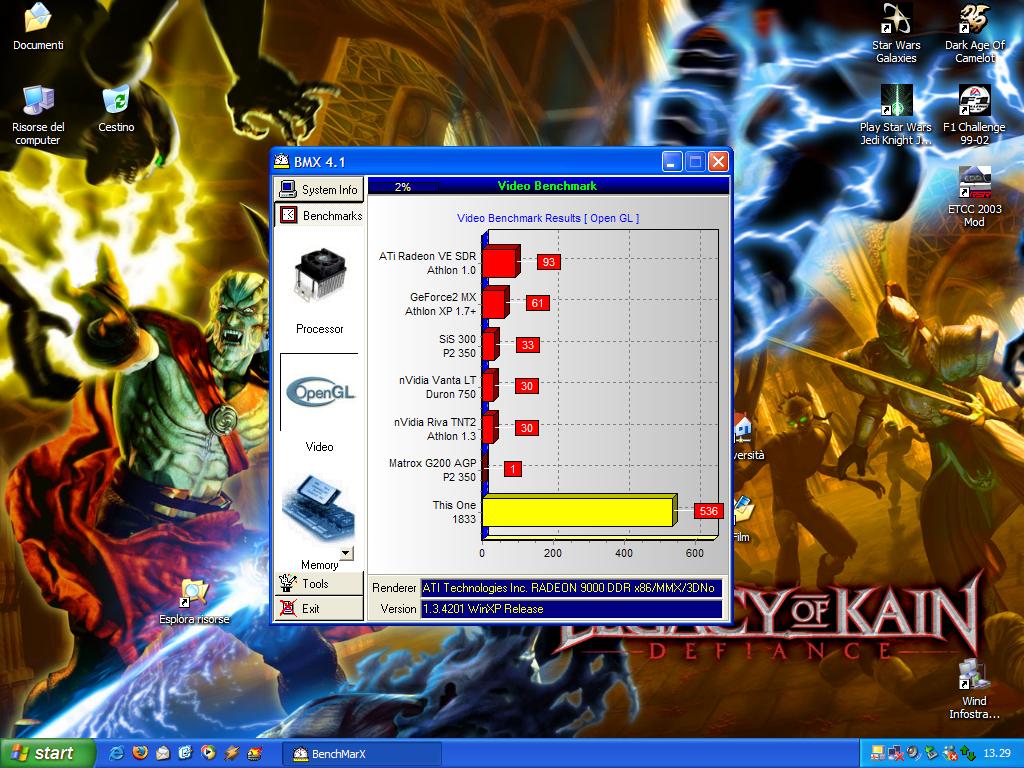Click the yellow This One result bar
Viewport: 1024px width, 768px height.
pos(579,510)
